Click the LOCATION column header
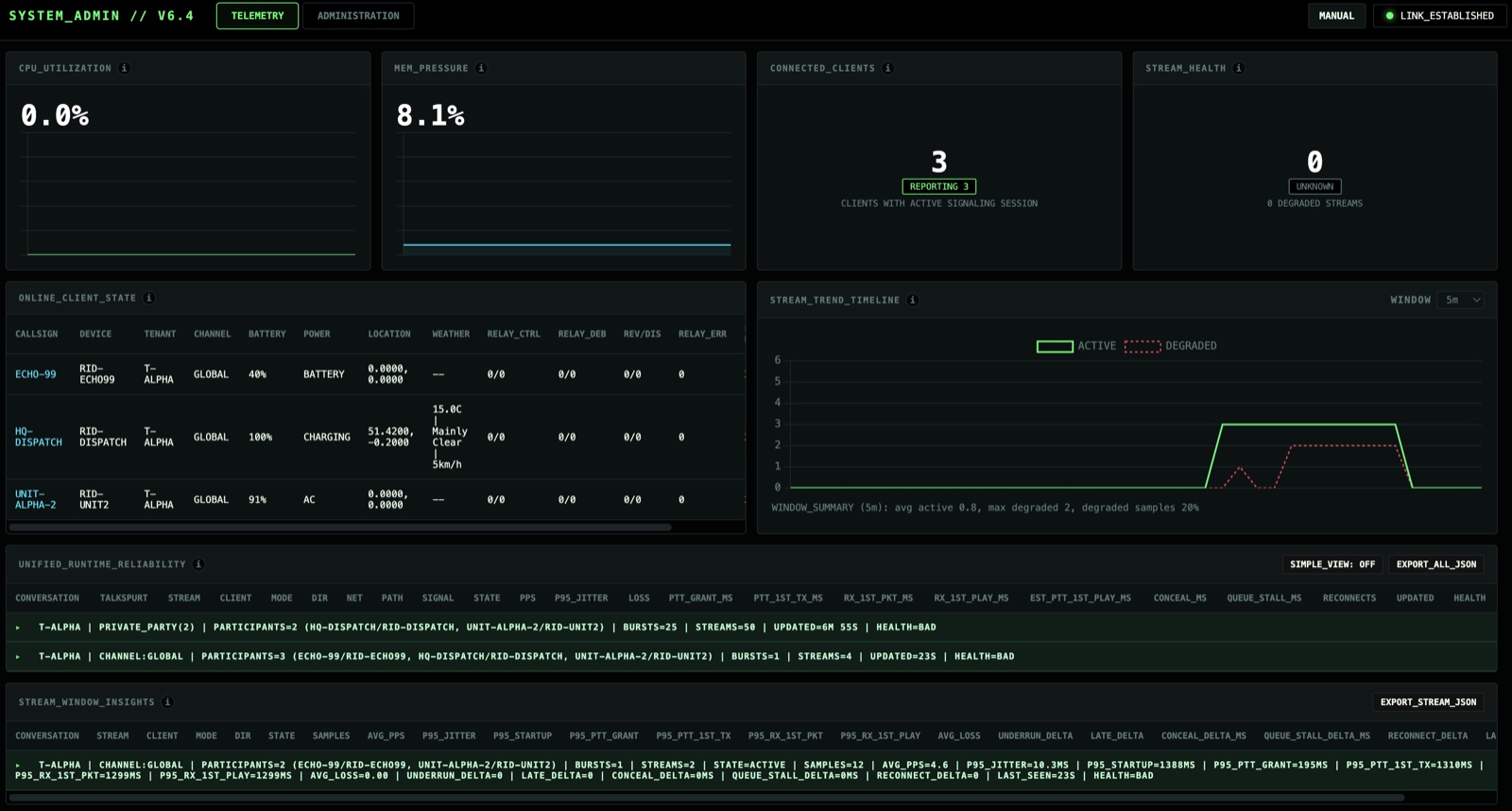The image size is (1512, 811). 389,334
